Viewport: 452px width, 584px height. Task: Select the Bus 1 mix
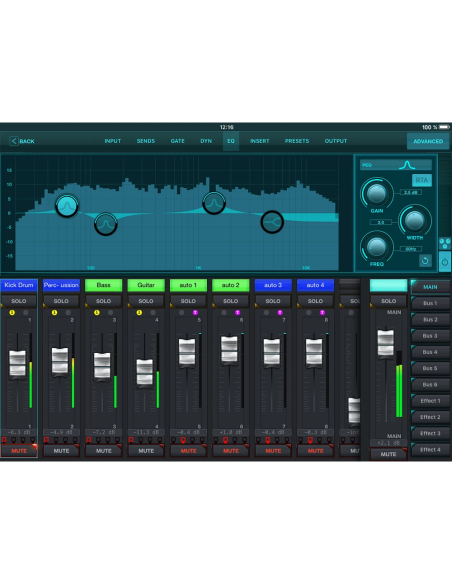click(430, 303)
